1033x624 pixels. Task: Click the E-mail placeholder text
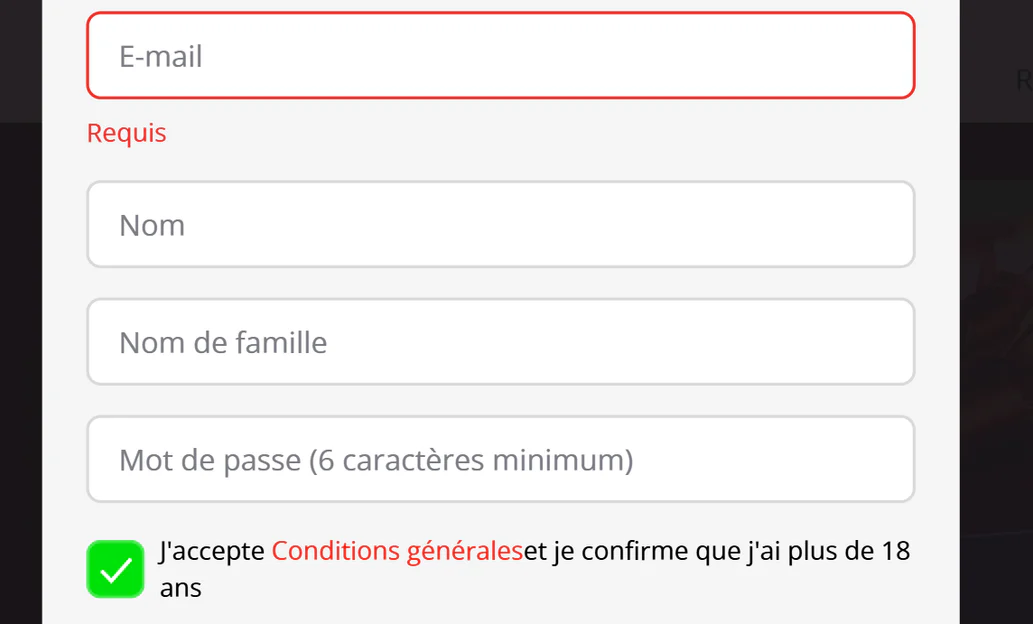161,57
